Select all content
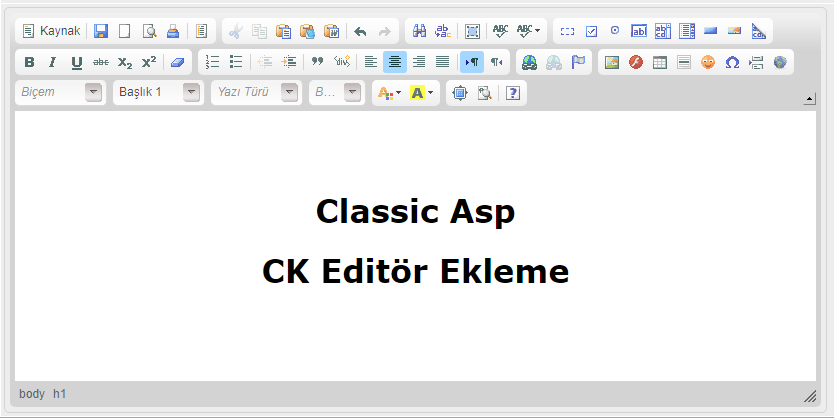 (x=472, y=31)
